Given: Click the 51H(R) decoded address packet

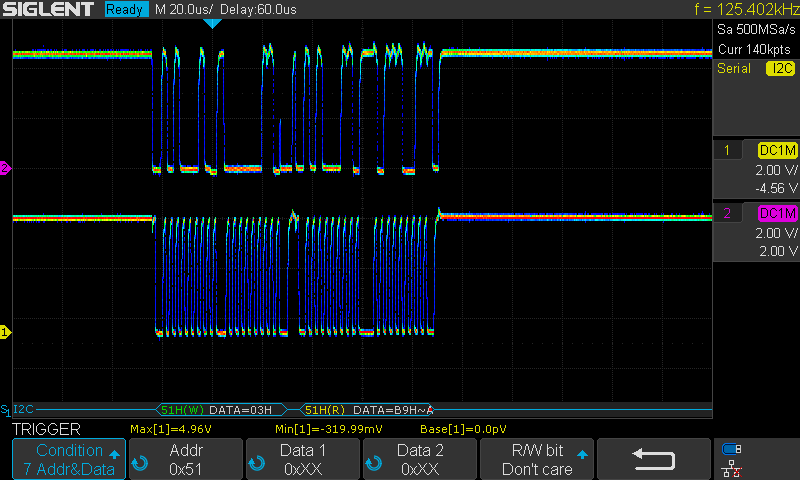Looking at the screenshot, I should pos(324,410).
